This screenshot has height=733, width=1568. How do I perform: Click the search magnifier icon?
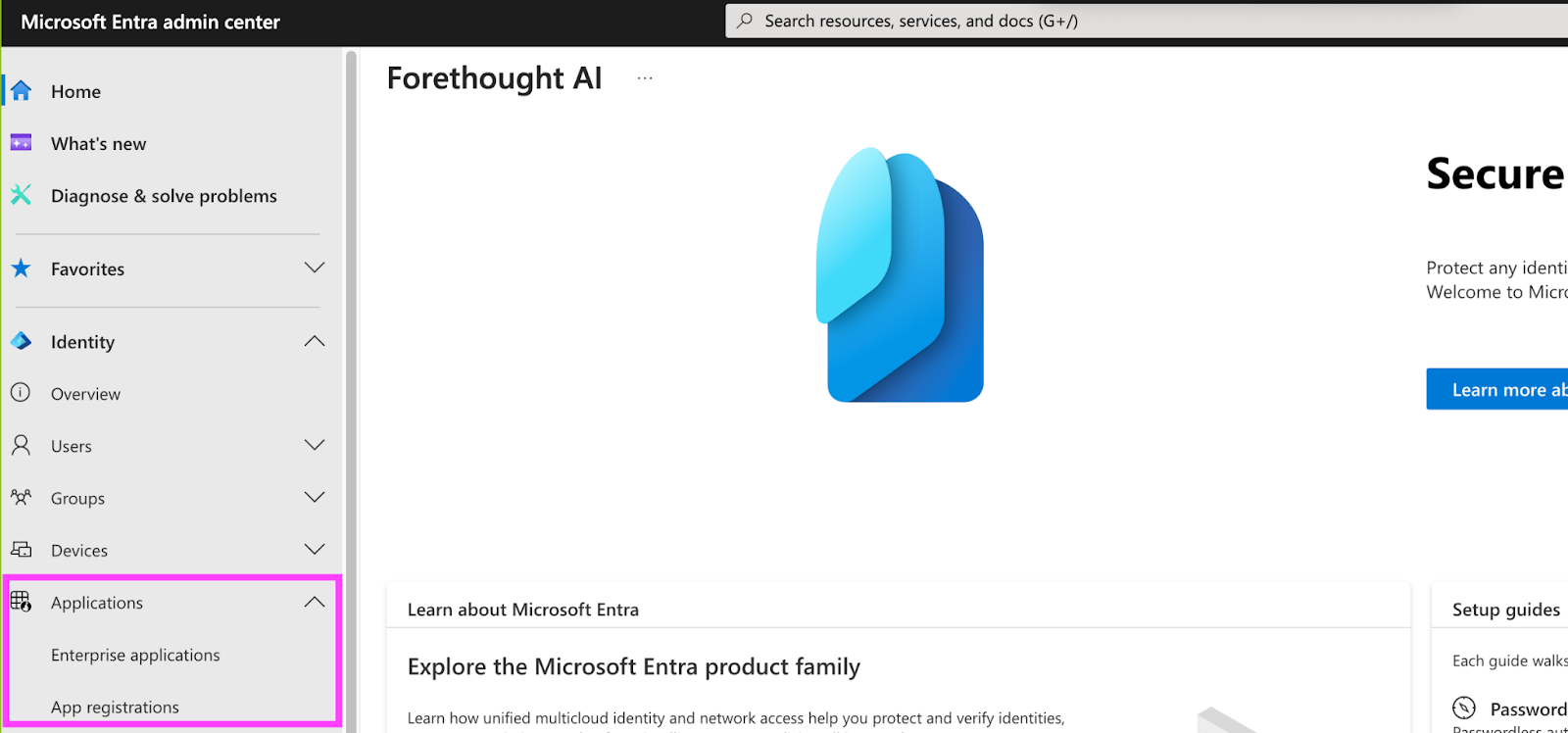[745, 21]
